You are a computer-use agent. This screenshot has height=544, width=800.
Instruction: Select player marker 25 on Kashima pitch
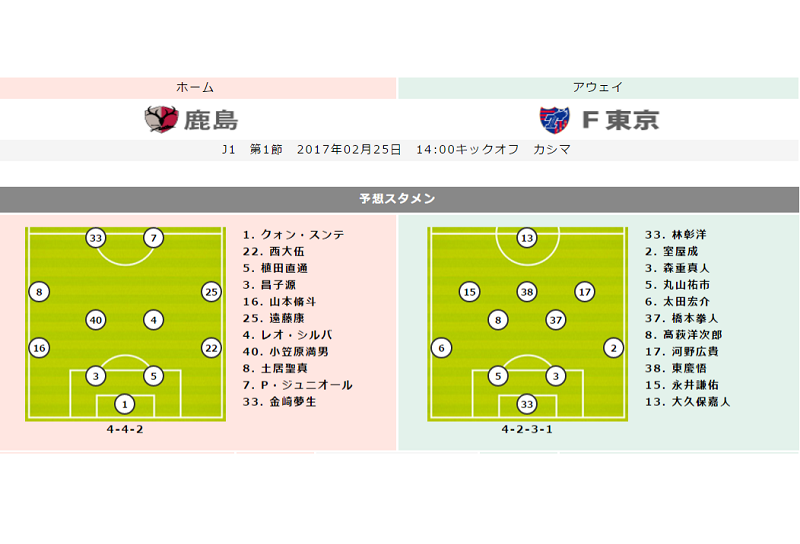210,292
